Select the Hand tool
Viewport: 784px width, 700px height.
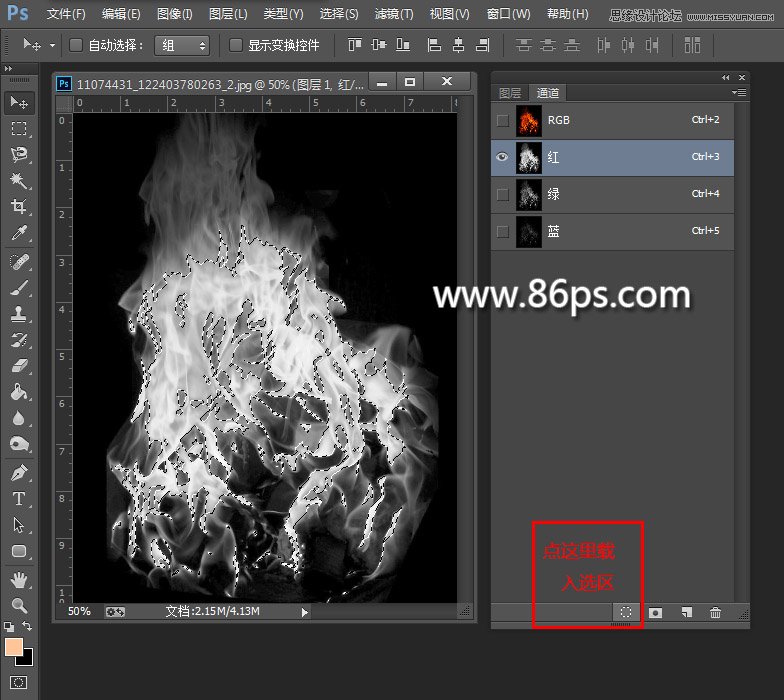pos(19,580)
